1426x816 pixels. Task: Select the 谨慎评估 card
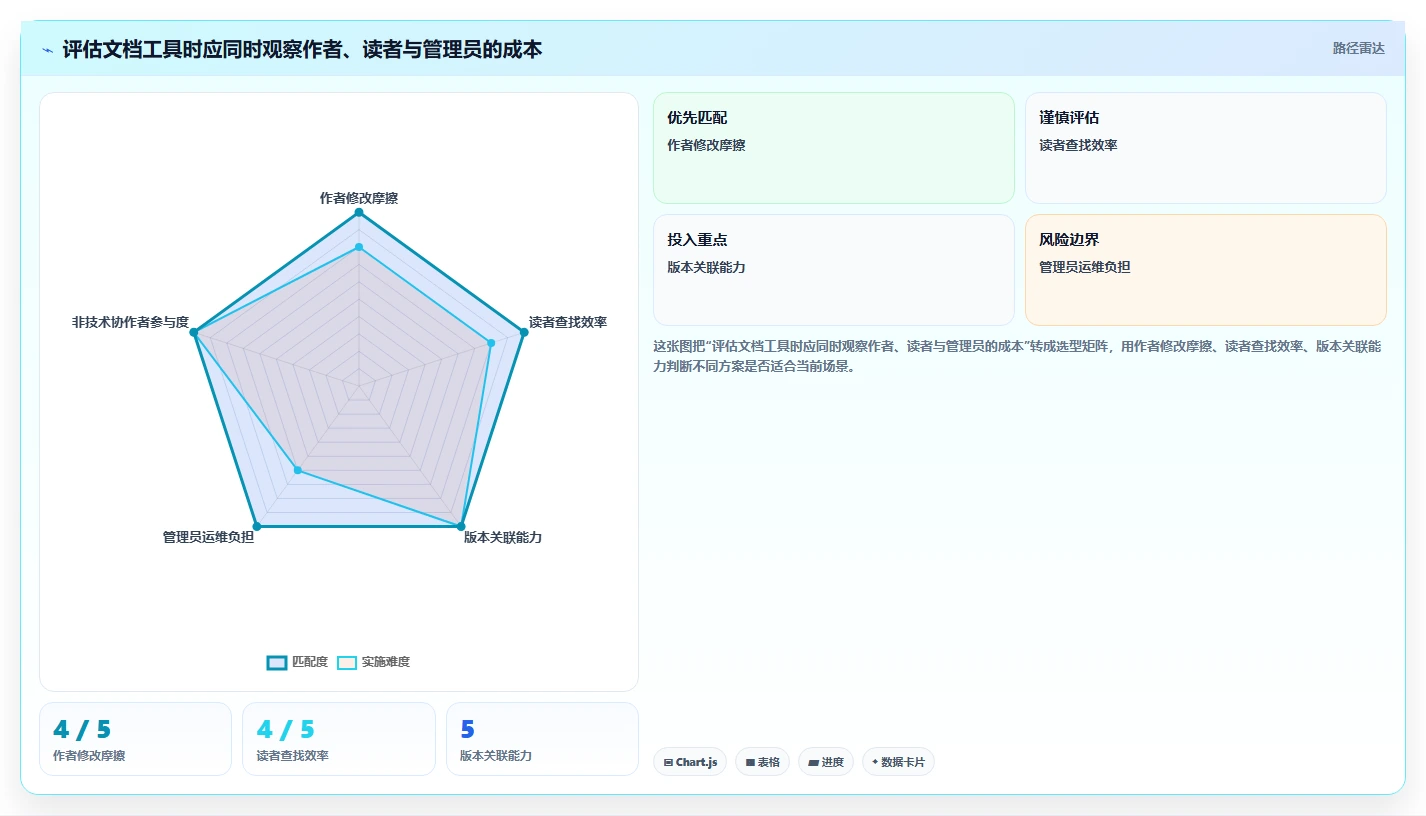pos(1206,148)
